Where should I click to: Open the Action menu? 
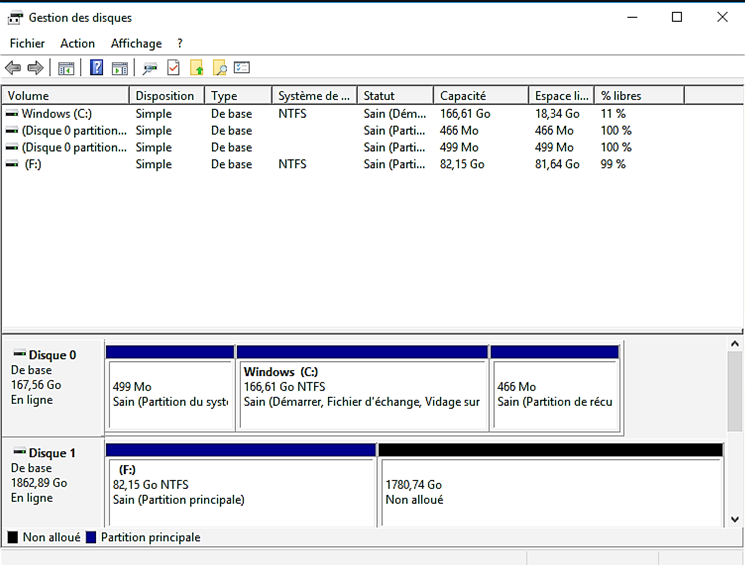[x=77, y=43]
